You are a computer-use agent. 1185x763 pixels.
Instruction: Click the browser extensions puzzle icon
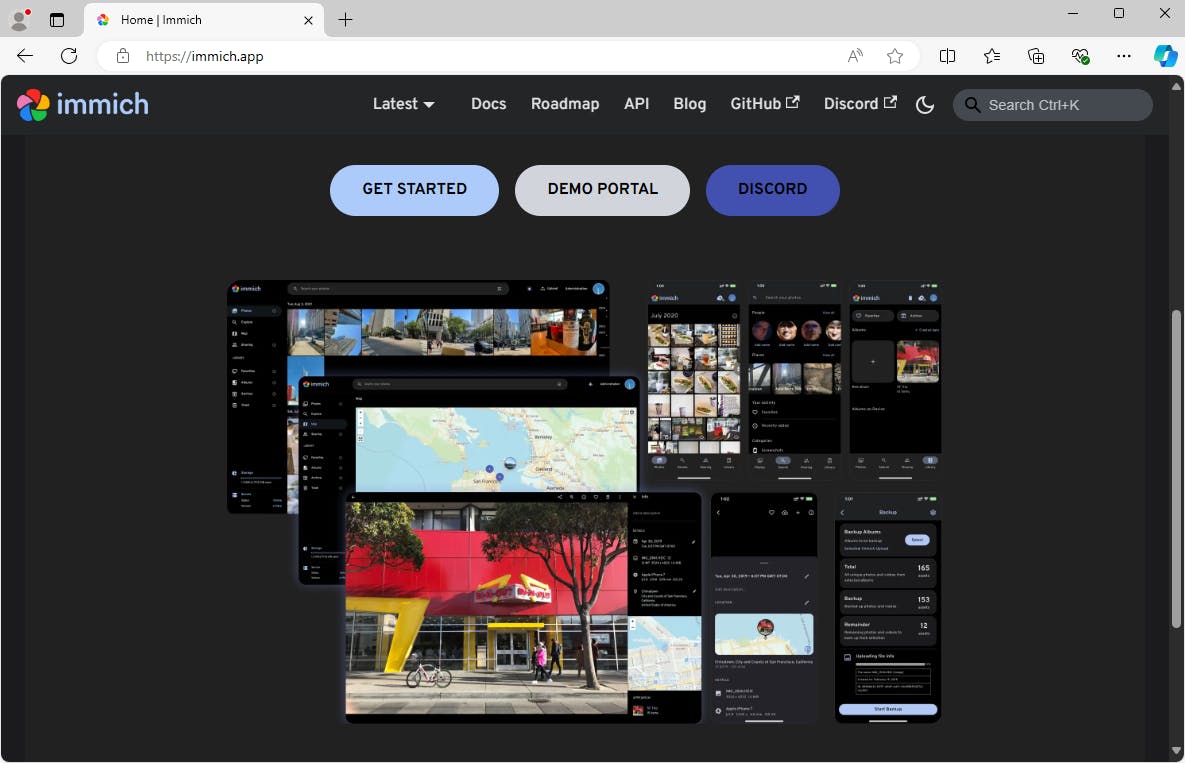pyautogui.click(x=1036, y=56)
